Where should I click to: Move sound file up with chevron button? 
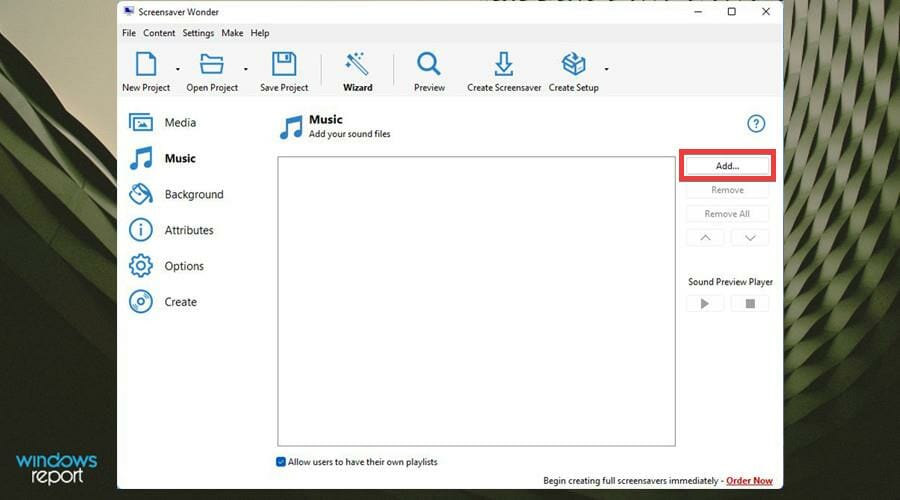tap(705, 238)
